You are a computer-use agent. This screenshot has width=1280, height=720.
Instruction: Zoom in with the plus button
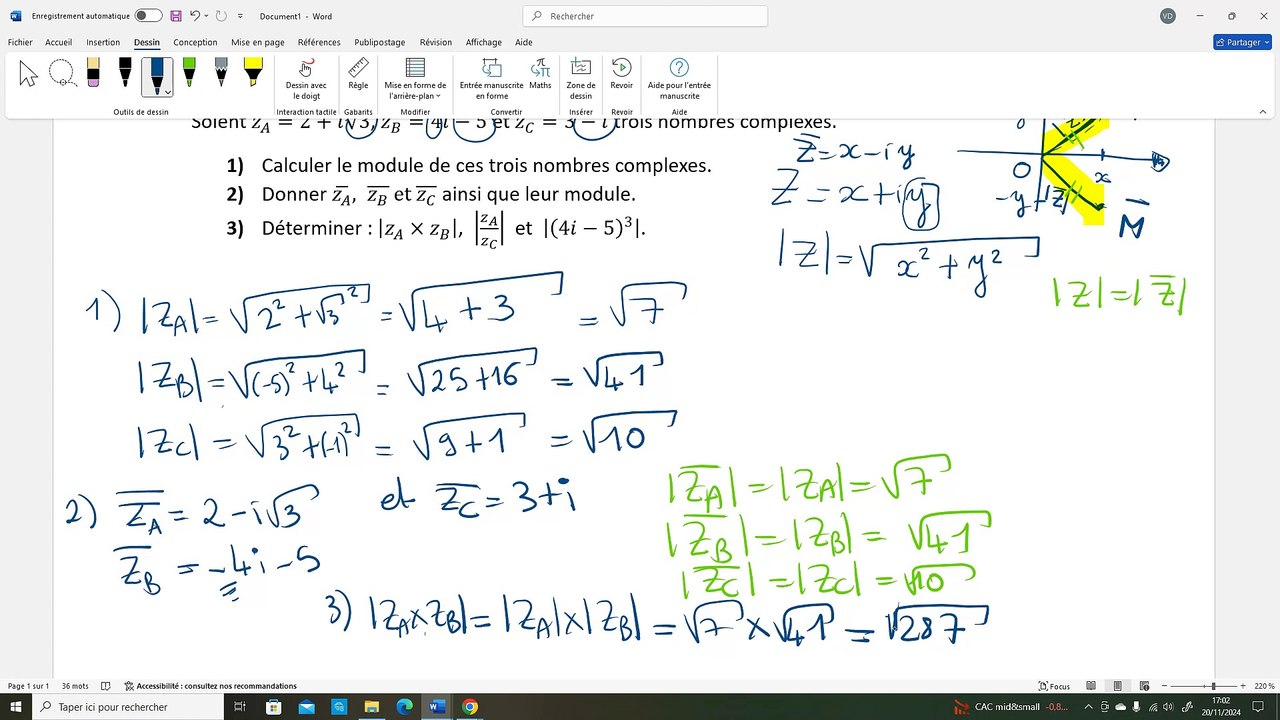point(1245,686)
